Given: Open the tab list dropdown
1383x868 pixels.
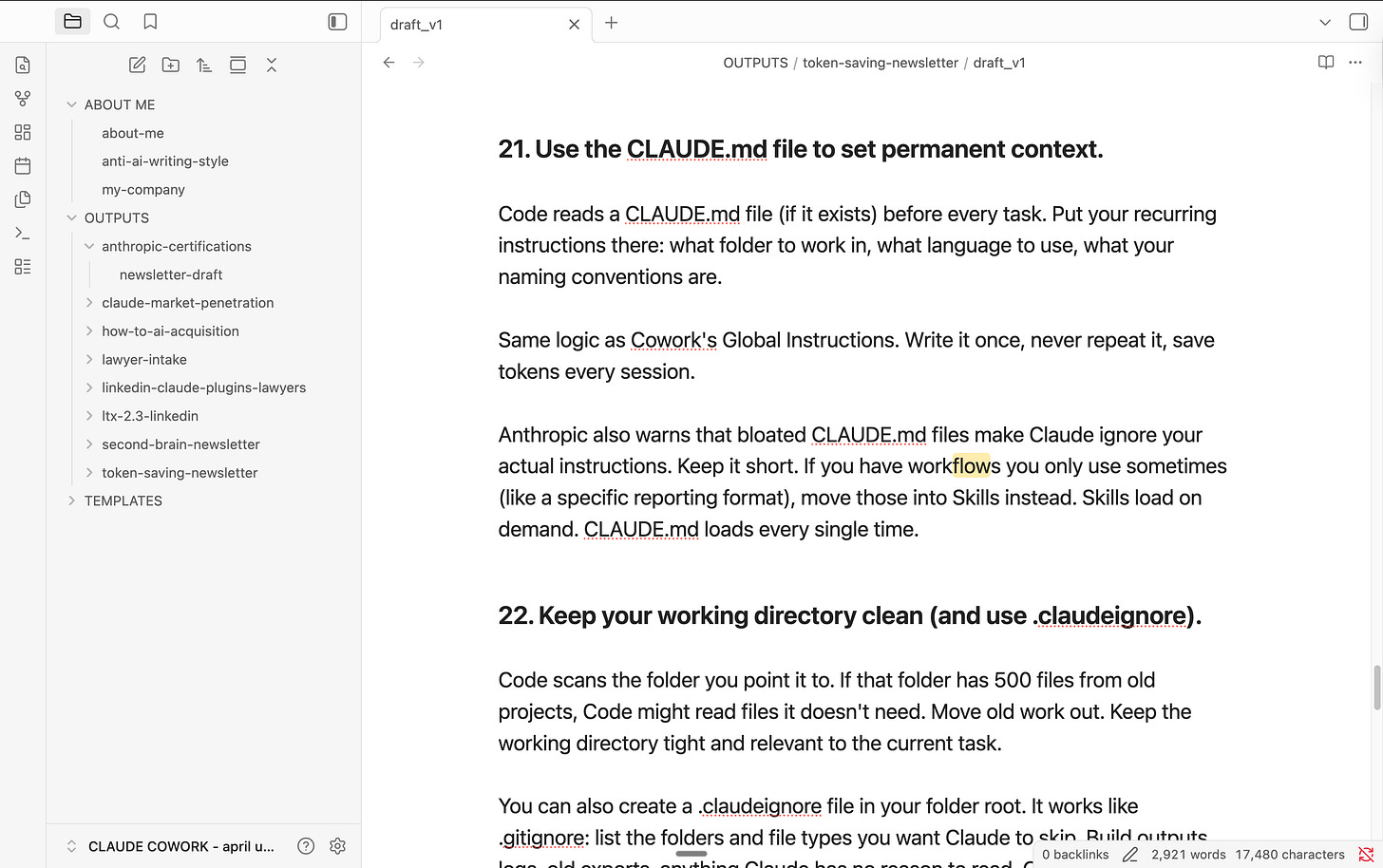Looking at the screenshot, I should pyautogui.click(x=1325, y=22).
